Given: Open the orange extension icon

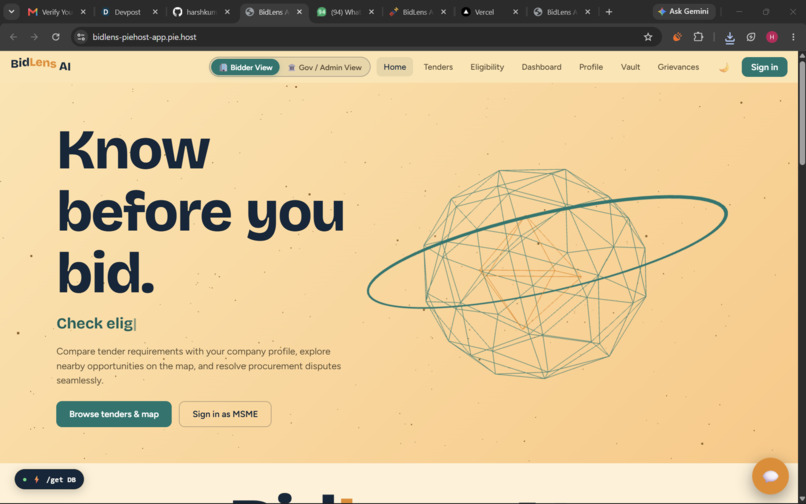Looking at the screenshot, I should (x=677, y=37).
